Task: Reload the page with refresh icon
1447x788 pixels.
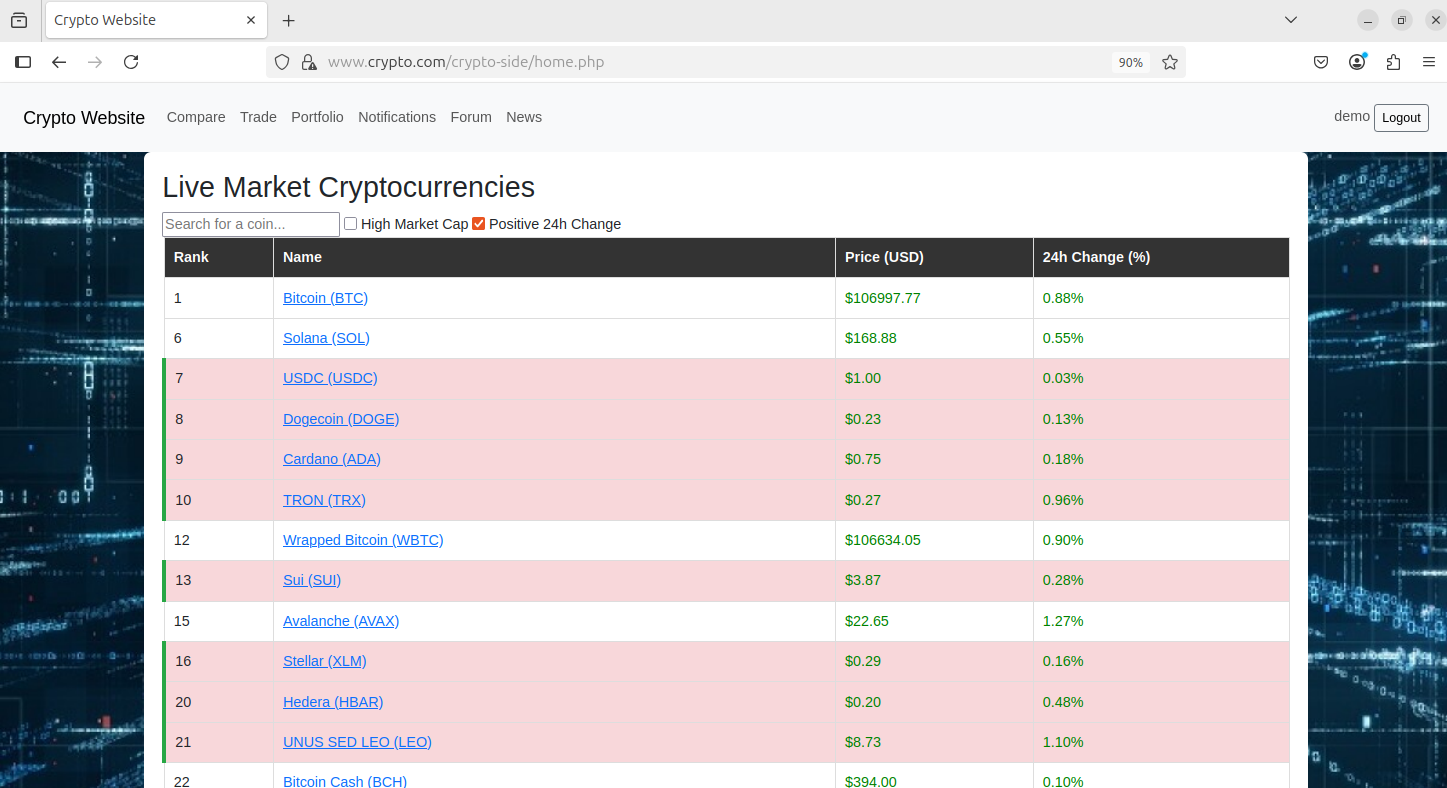Action: pos(131,62)
